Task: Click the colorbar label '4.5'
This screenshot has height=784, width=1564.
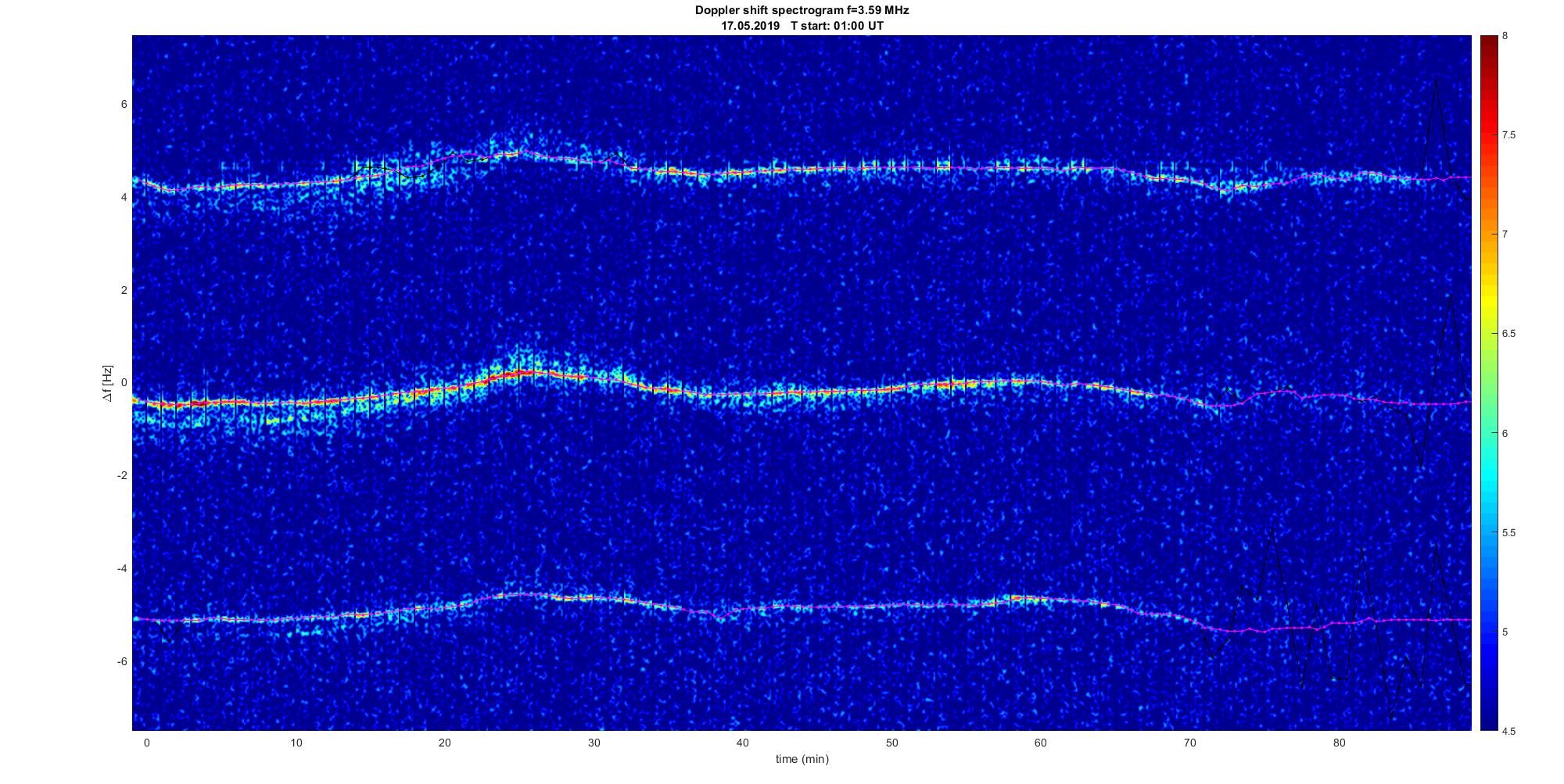Action: pyautogui.click(x=1508, y=731)
